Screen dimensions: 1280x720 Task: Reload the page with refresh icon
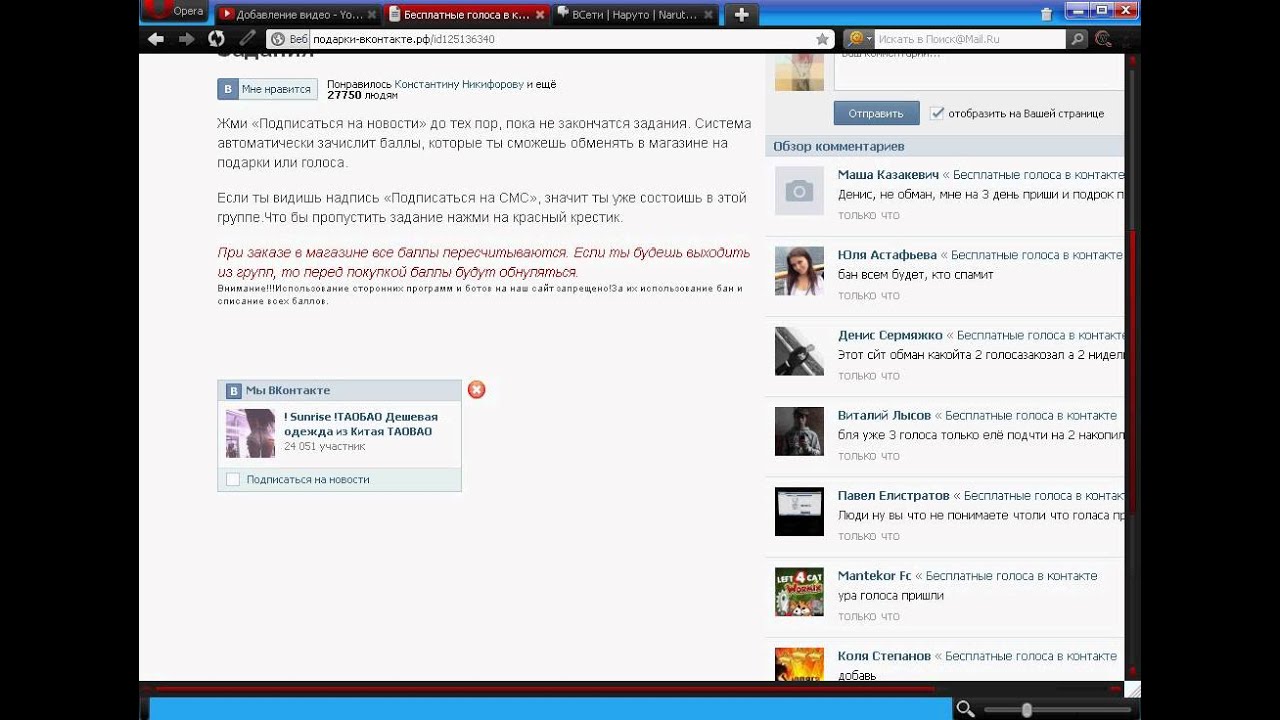(x=216, y=39)
